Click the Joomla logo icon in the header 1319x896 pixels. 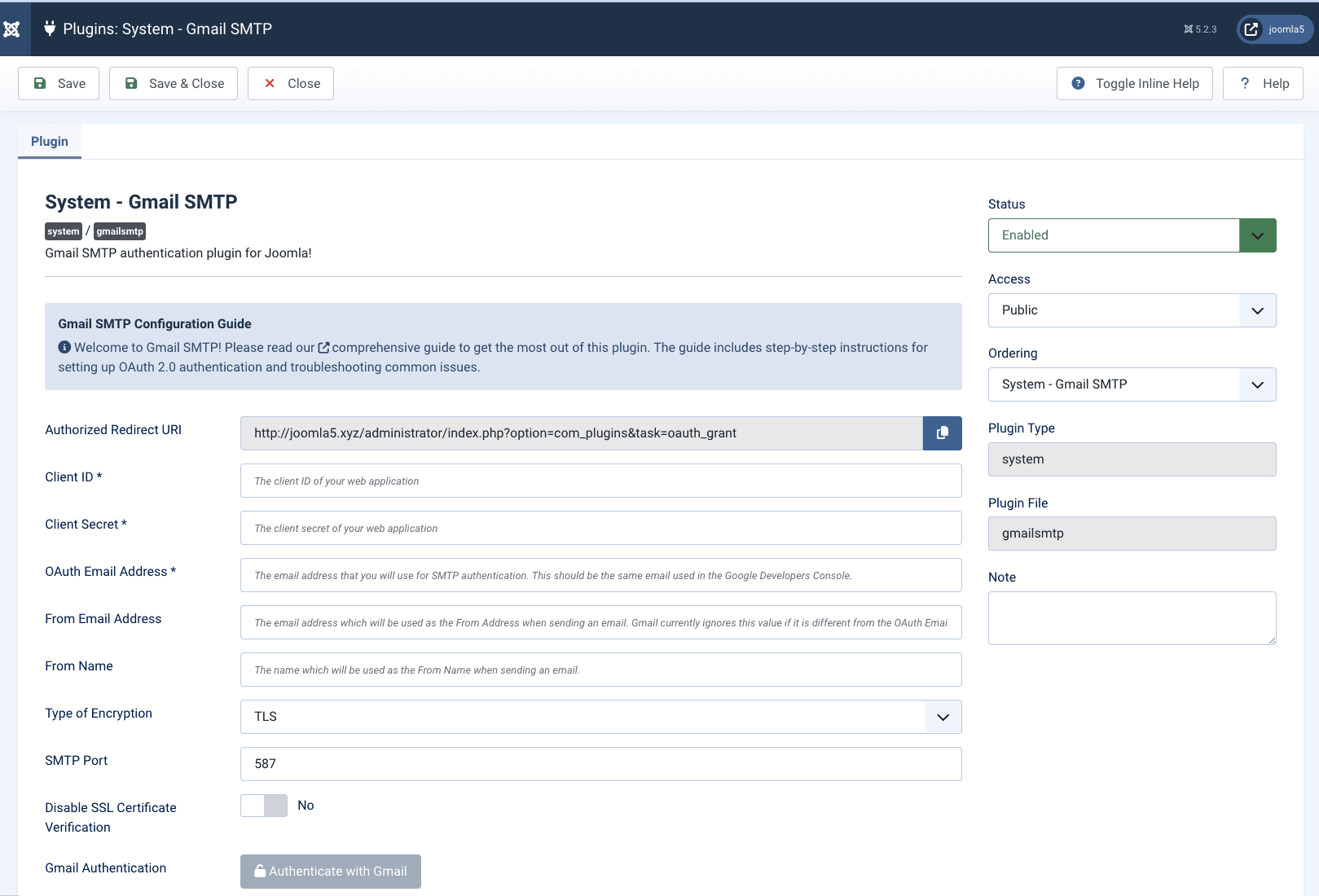click(12, 29)
